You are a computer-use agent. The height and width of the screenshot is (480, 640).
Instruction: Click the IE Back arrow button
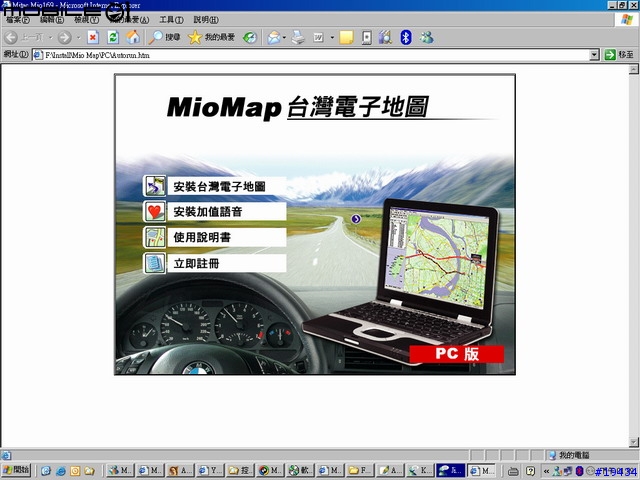[11, 38]
